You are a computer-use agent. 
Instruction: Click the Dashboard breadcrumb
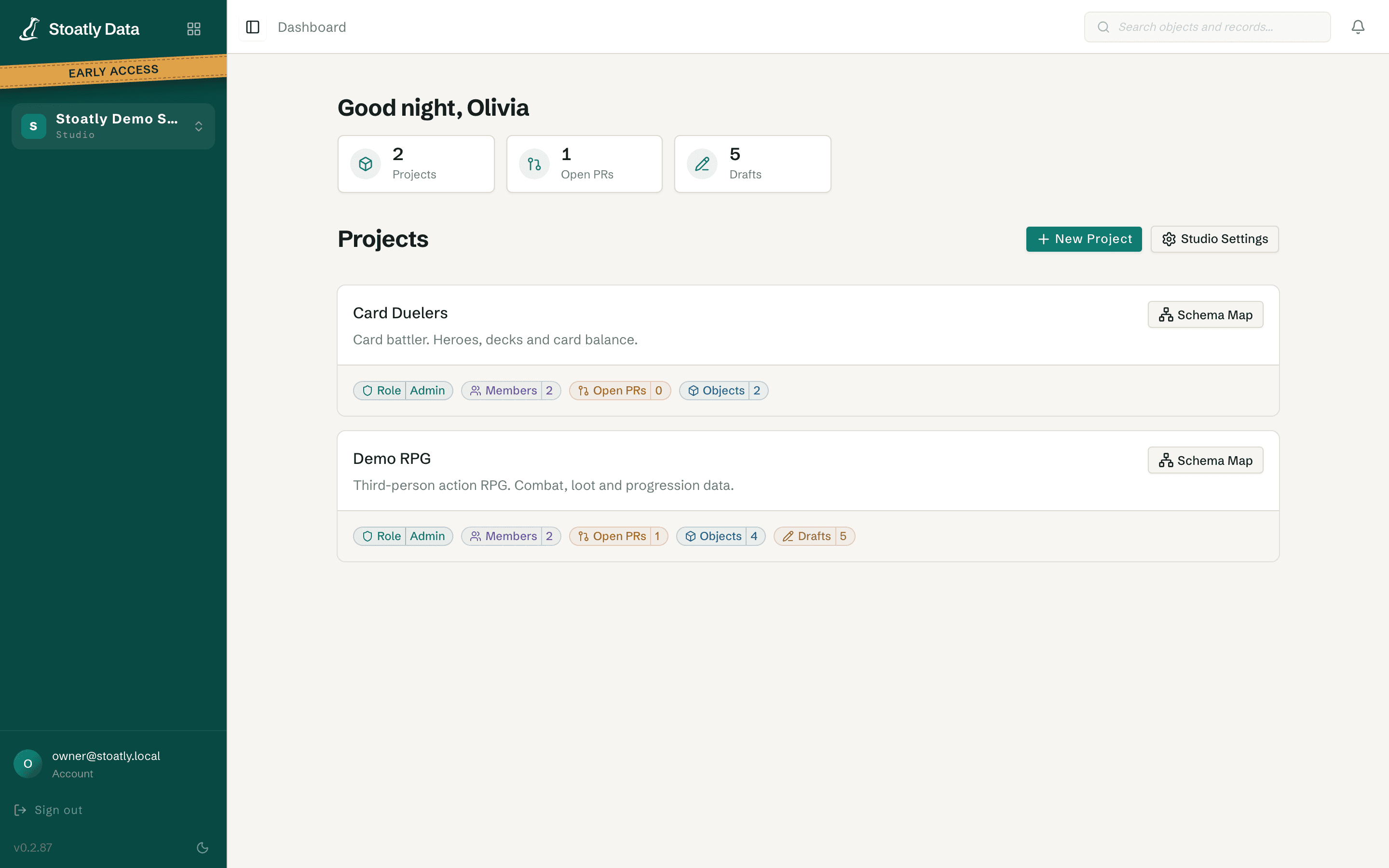(x=312, y=27)
